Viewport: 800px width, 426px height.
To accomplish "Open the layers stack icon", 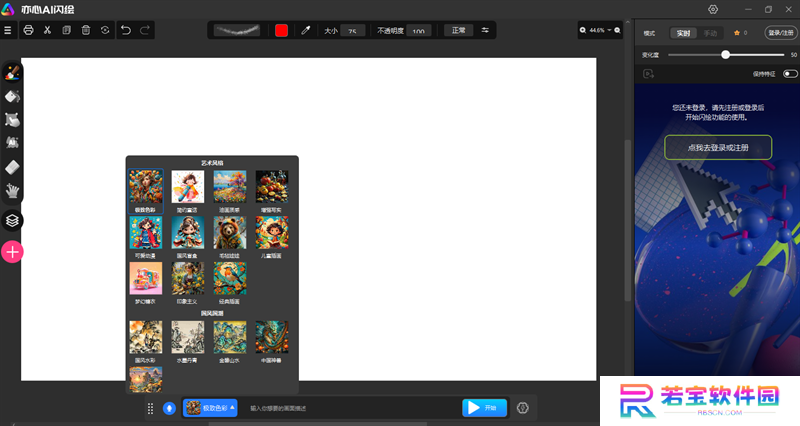I will click(12, 220).
